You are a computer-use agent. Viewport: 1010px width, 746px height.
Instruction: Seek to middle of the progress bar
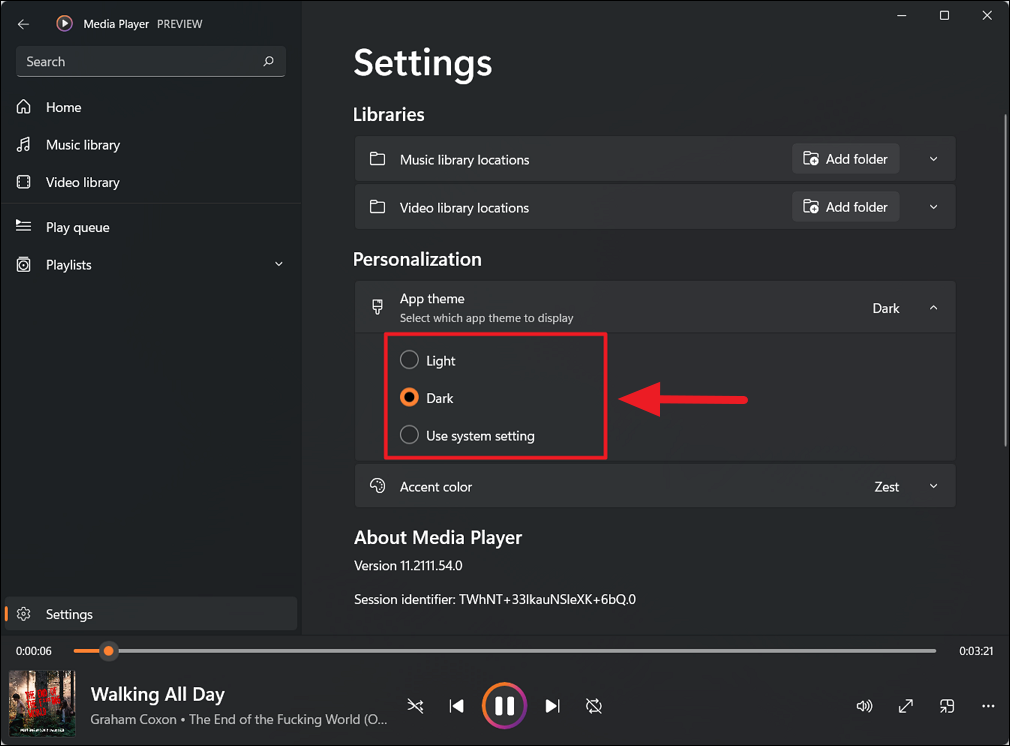[505, 651]
